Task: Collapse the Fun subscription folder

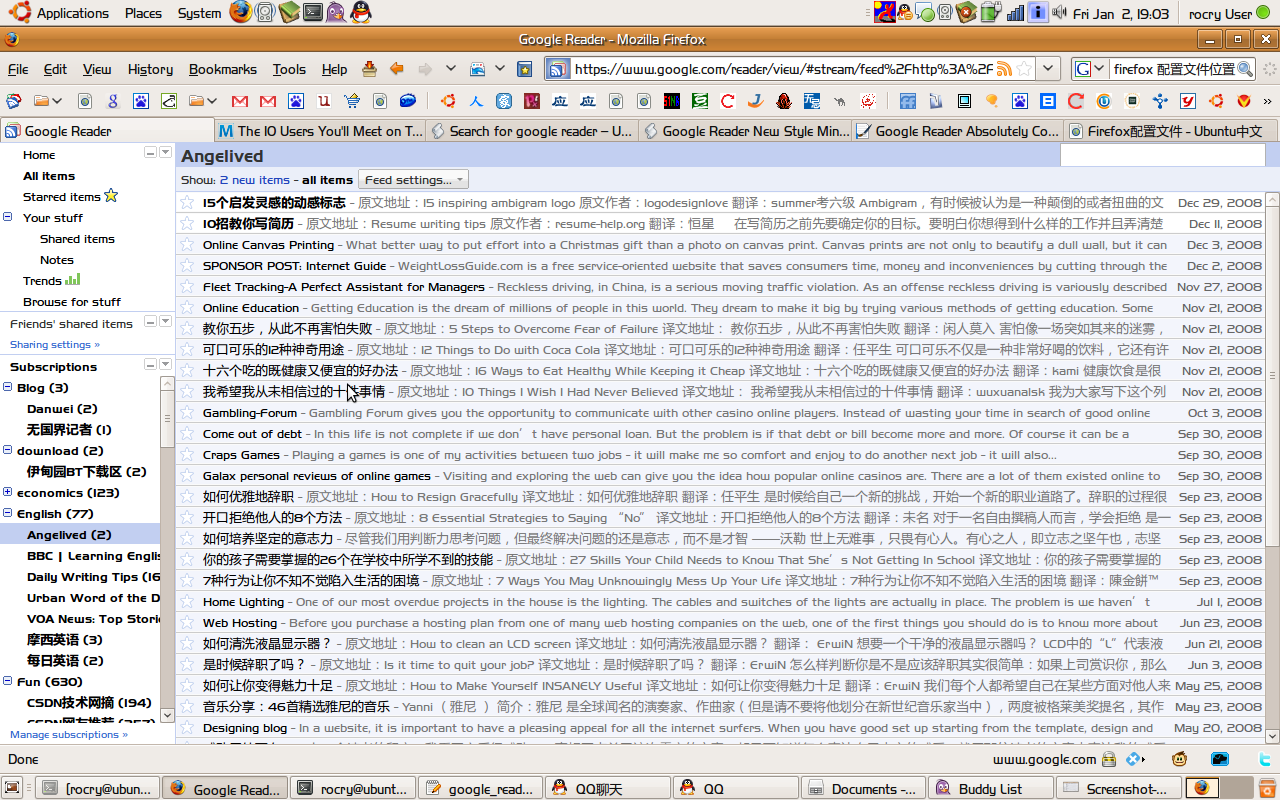Action: (8, 681)
